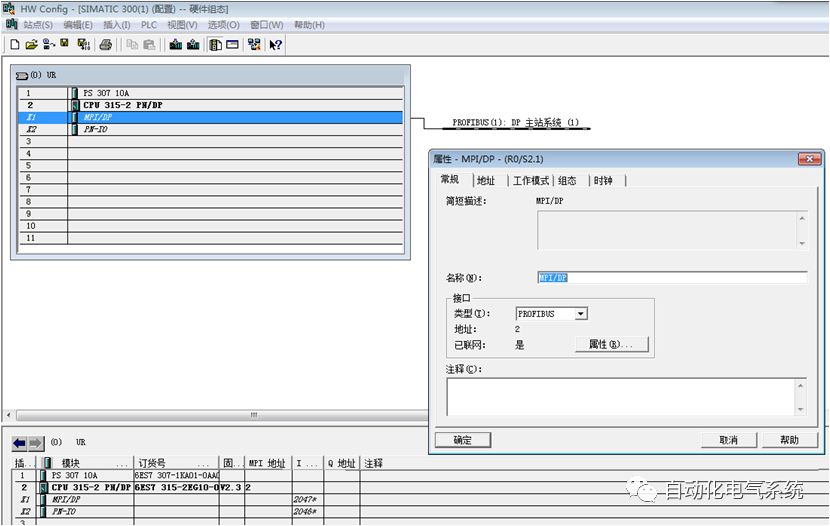Select empty slot 3 in rack
This screenshot has height=526, width=830.
pos(210,141)
